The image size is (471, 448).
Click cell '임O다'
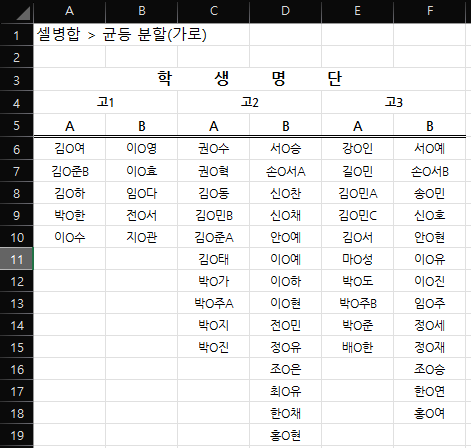[142, 193]
